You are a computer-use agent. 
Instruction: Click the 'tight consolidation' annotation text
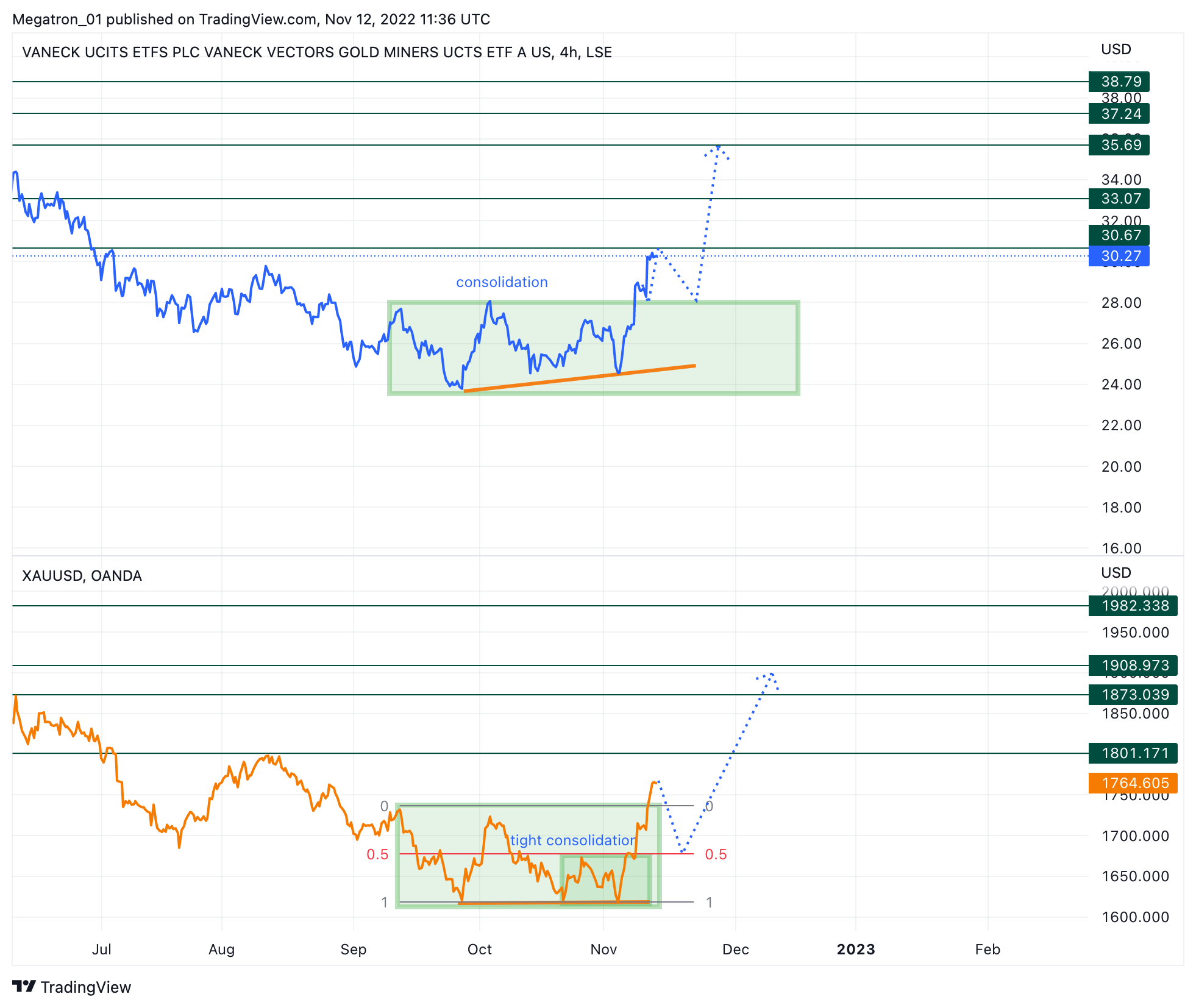pos(573,840)
